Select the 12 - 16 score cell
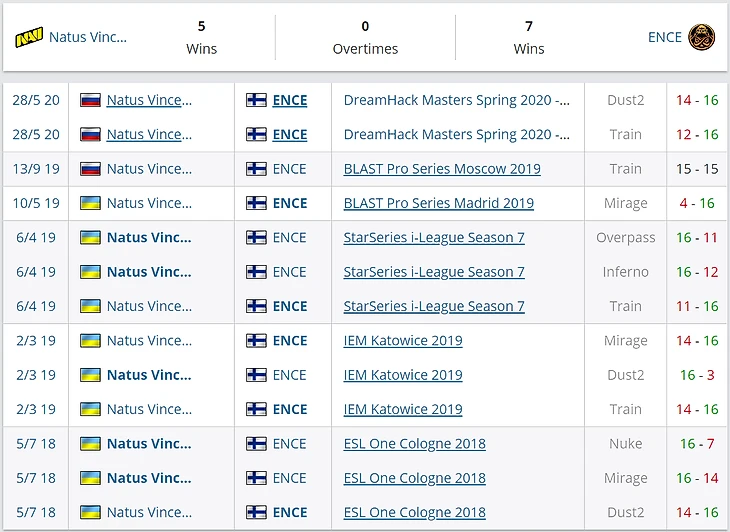This screenshot has height=532, width=730. pos(697,135)
